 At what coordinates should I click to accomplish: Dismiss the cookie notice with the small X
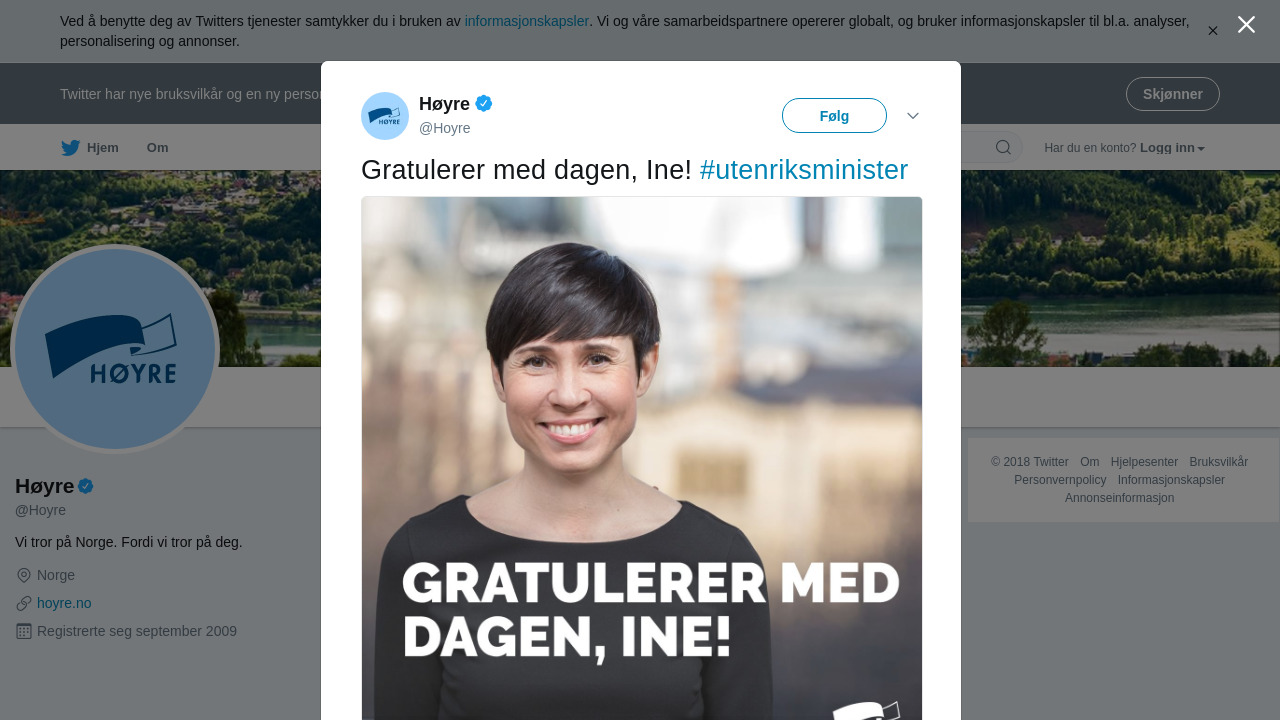click(1213, 31)
